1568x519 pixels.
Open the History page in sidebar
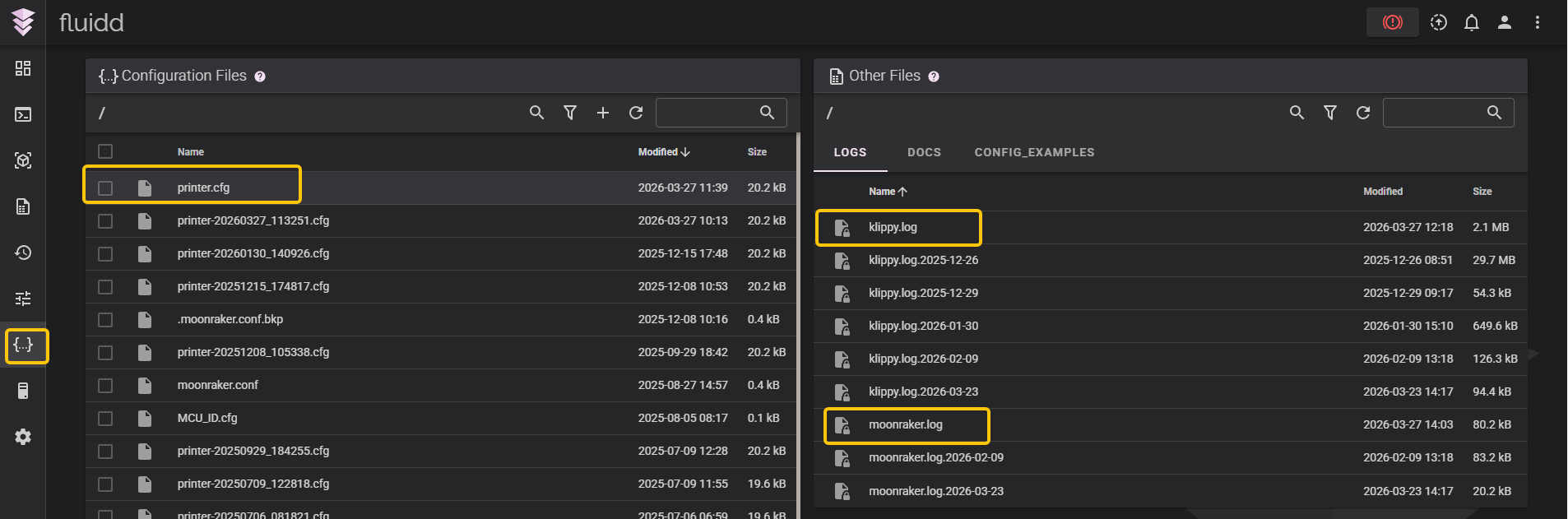click(x=23, y=253)
